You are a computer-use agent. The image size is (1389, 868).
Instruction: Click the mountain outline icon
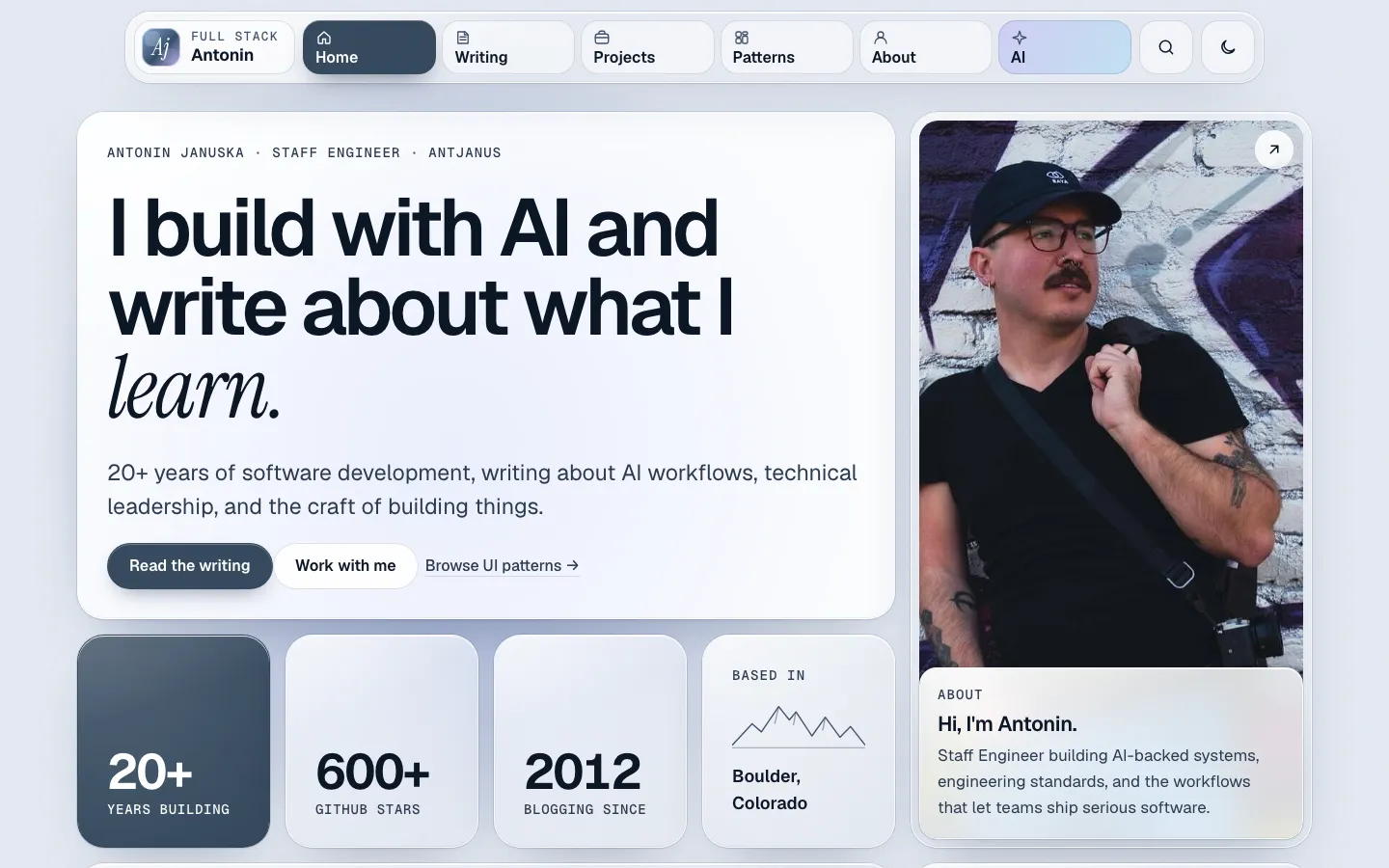[799, 727]
